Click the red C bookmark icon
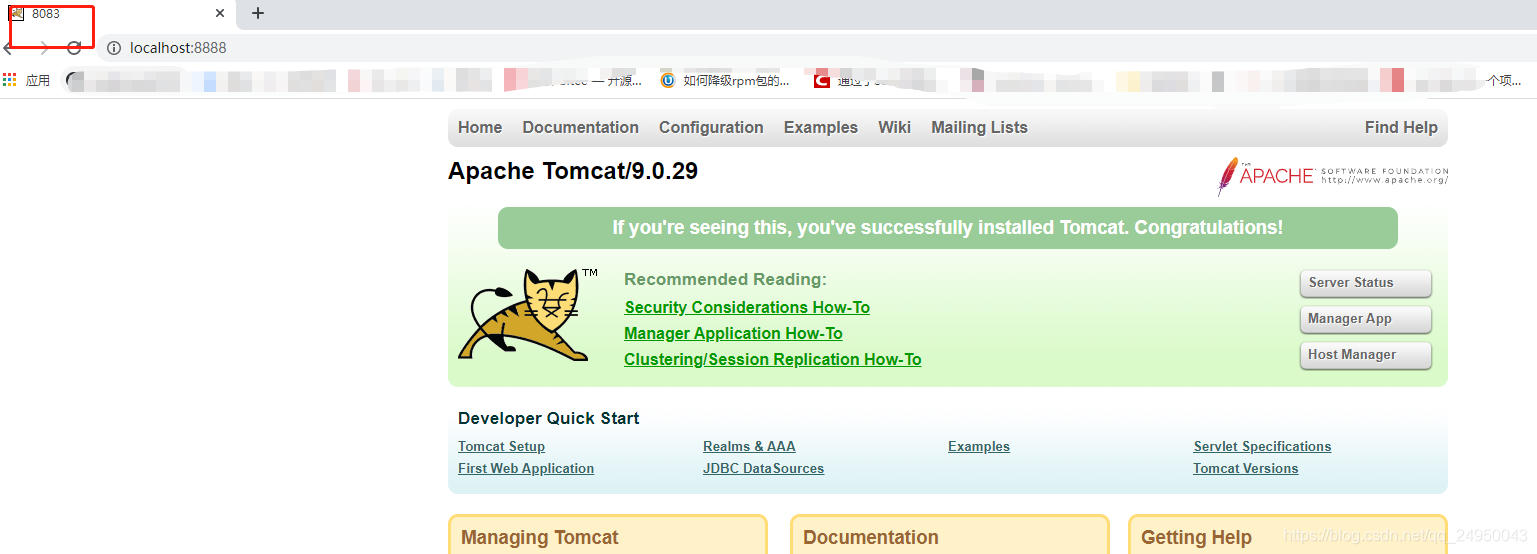The image size is (1537, 554). tap(821, 81)
